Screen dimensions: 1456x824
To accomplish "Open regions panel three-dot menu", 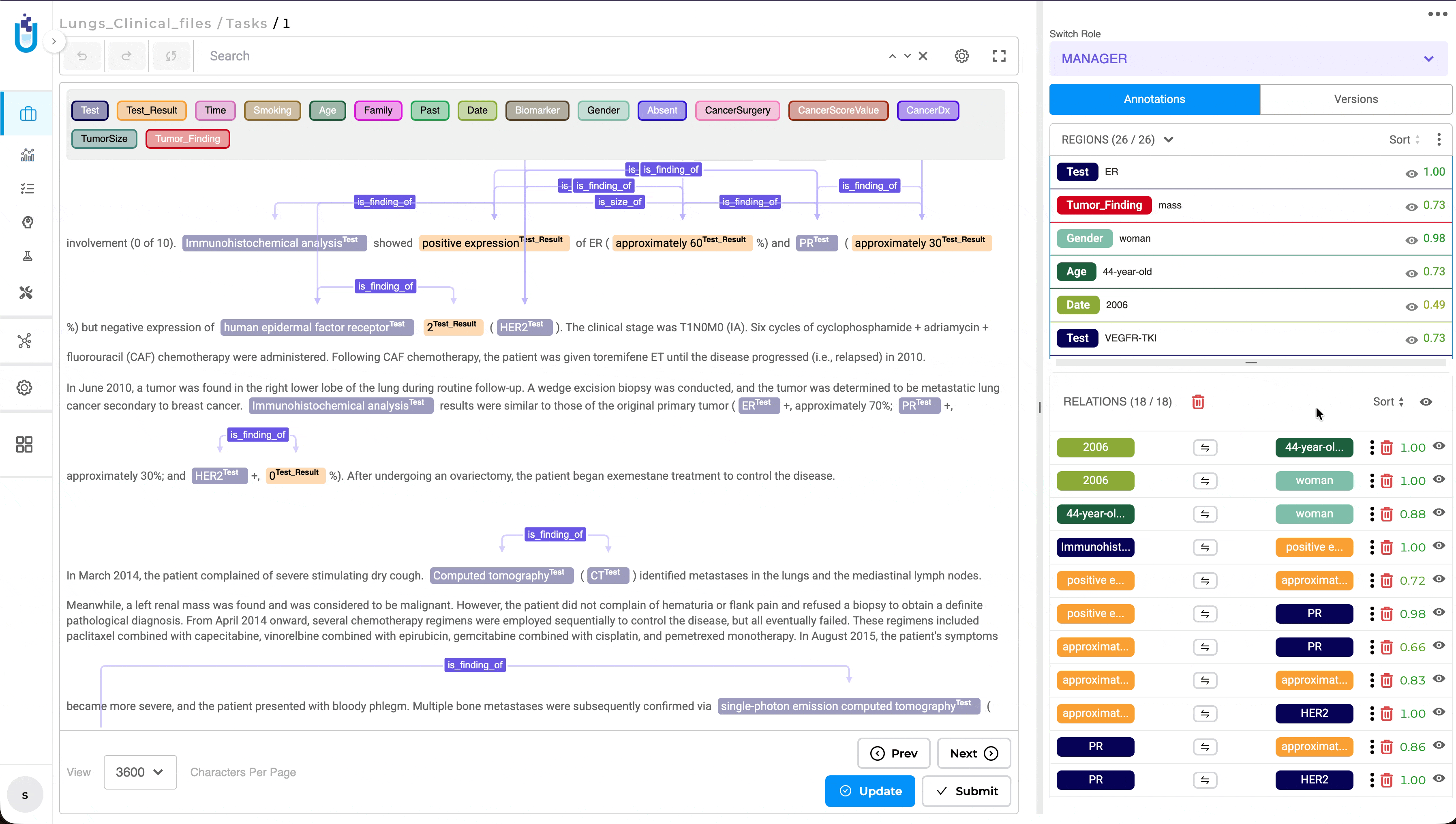I will tap(1439, 139).
